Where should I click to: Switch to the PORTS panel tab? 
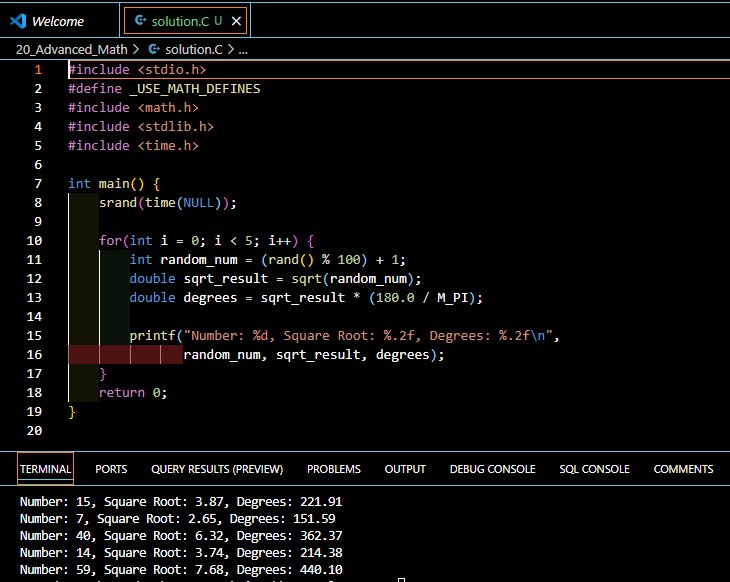tap(111, 469)
